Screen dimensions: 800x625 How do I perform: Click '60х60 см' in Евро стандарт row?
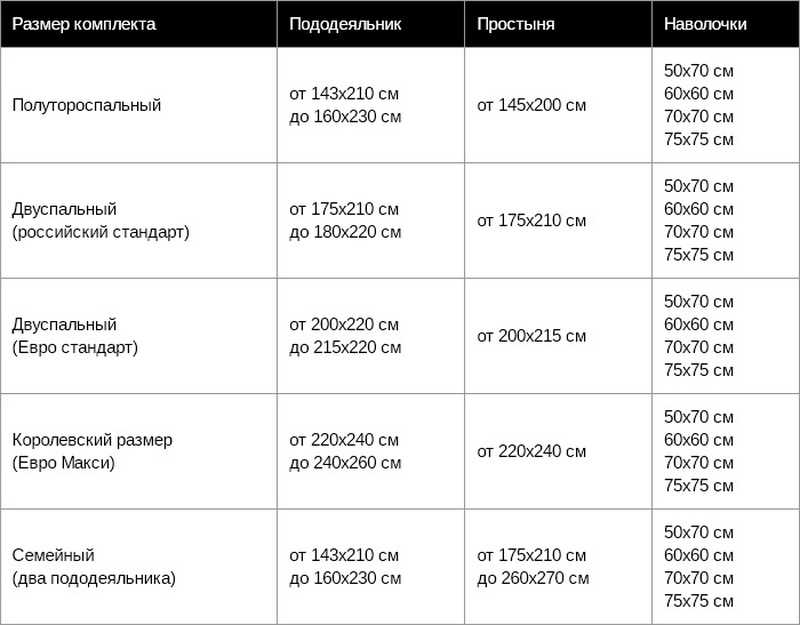[x=698, y=324]
